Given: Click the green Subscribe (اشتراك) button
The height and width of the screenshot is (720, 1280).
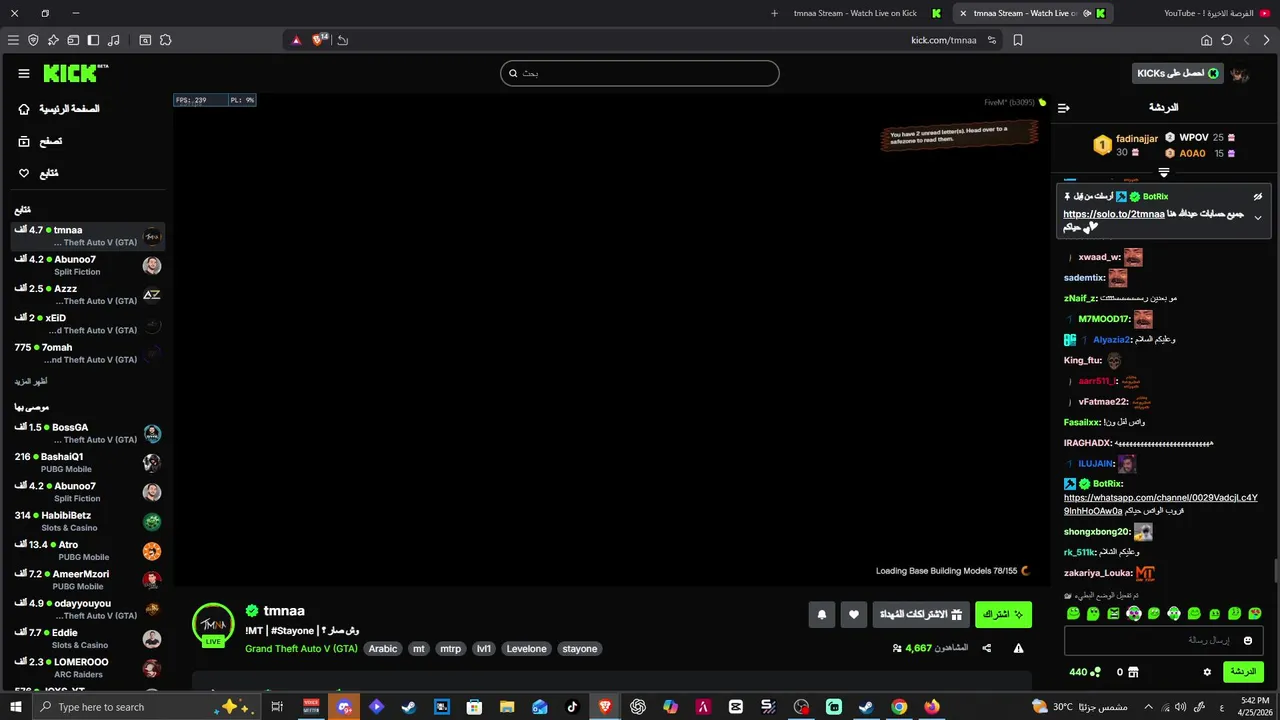Looking at the screenshot, I should point(1003,615).
